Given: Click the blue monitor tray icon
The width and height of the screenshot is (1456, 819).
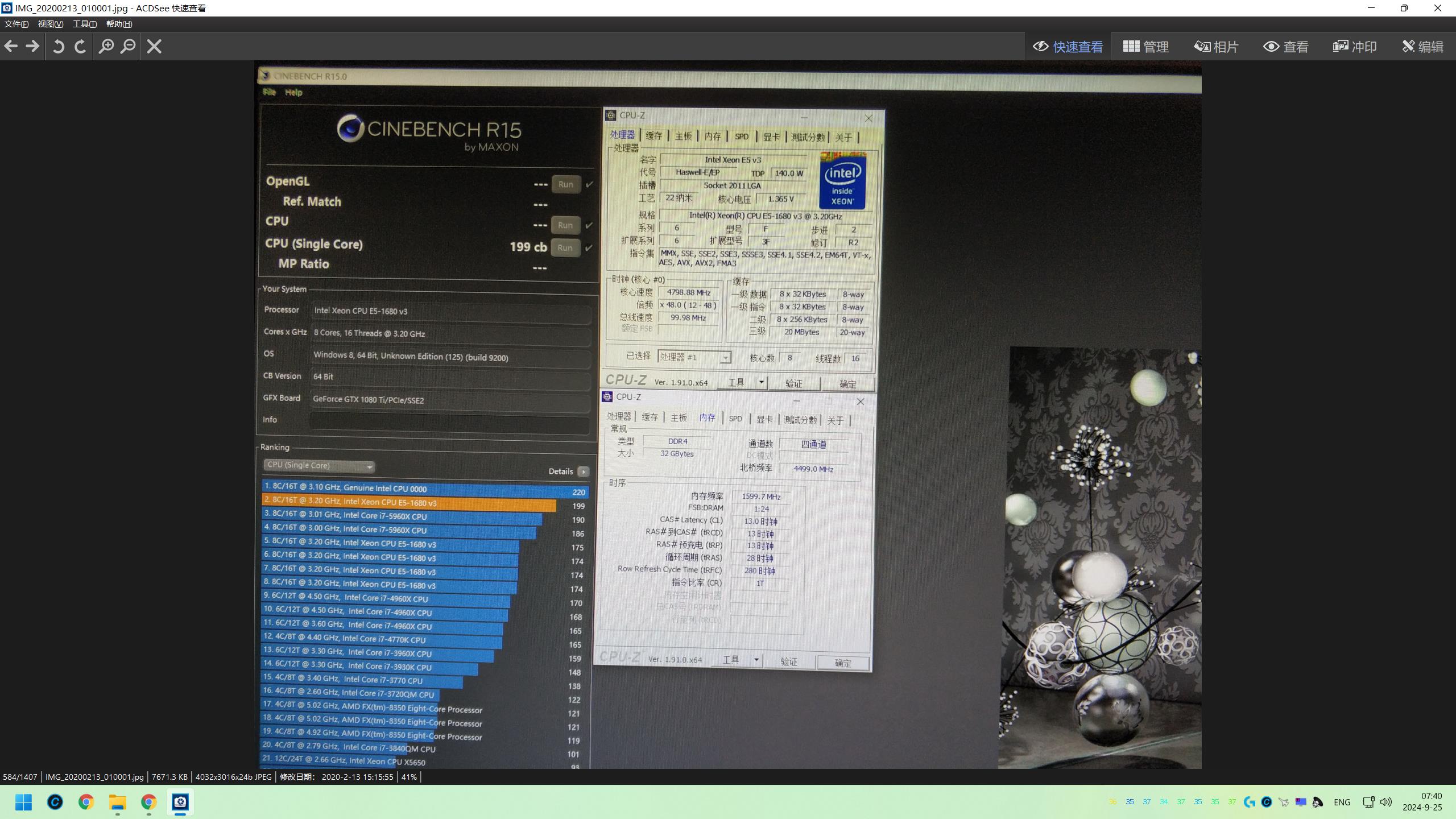Looking at the screenshot, I should click(1301, 802).
